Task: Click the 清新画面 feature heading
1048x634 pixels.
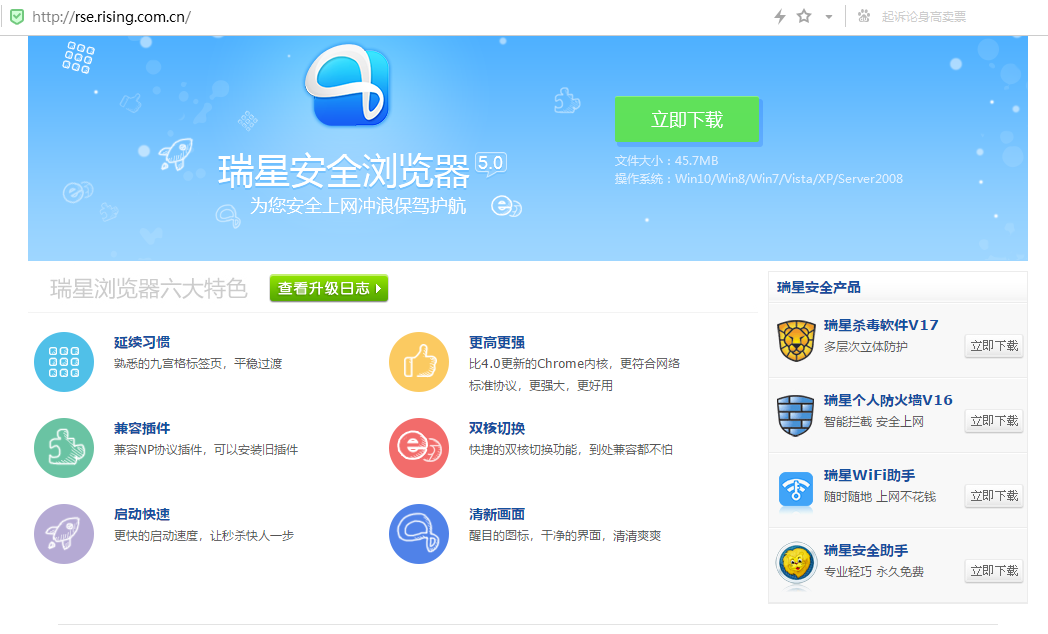Action: coord(497,514)
